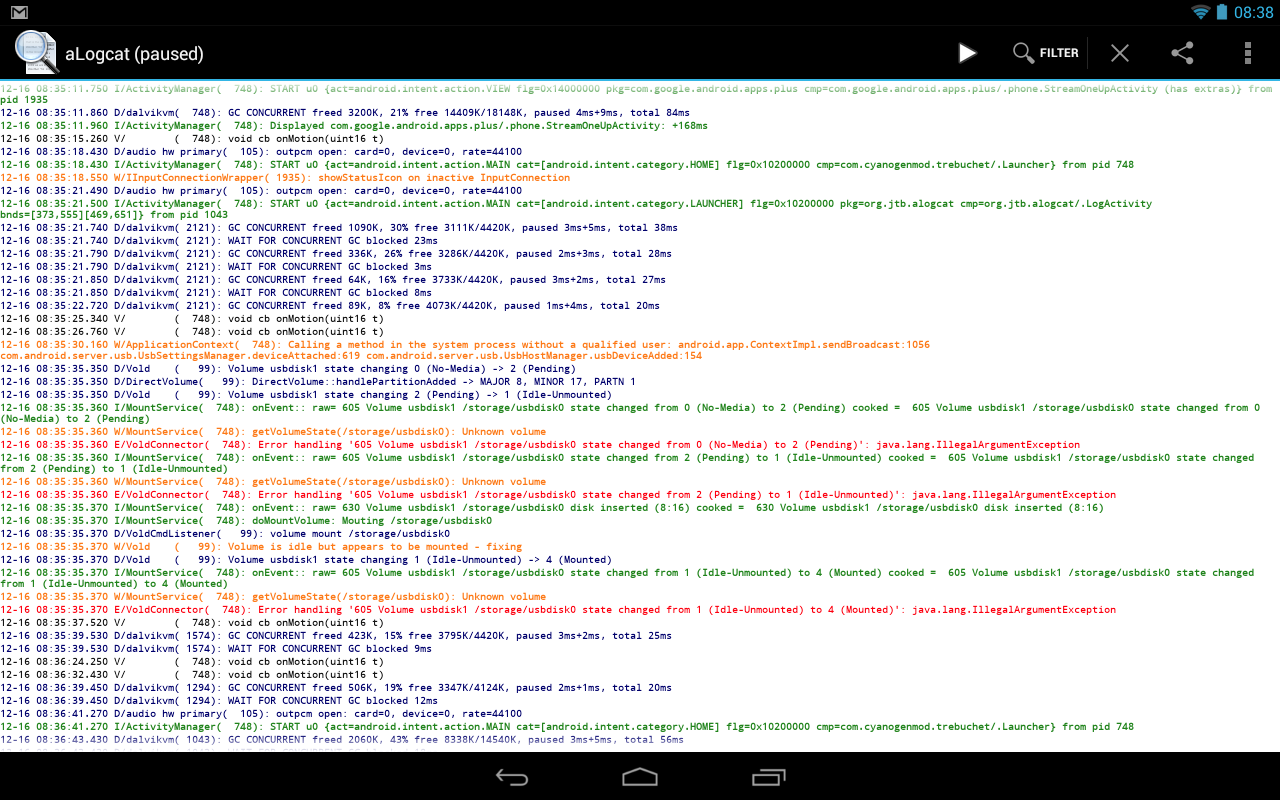
Task: Tap the Wi-Fi status icon
Action: tap(1200, 12)
